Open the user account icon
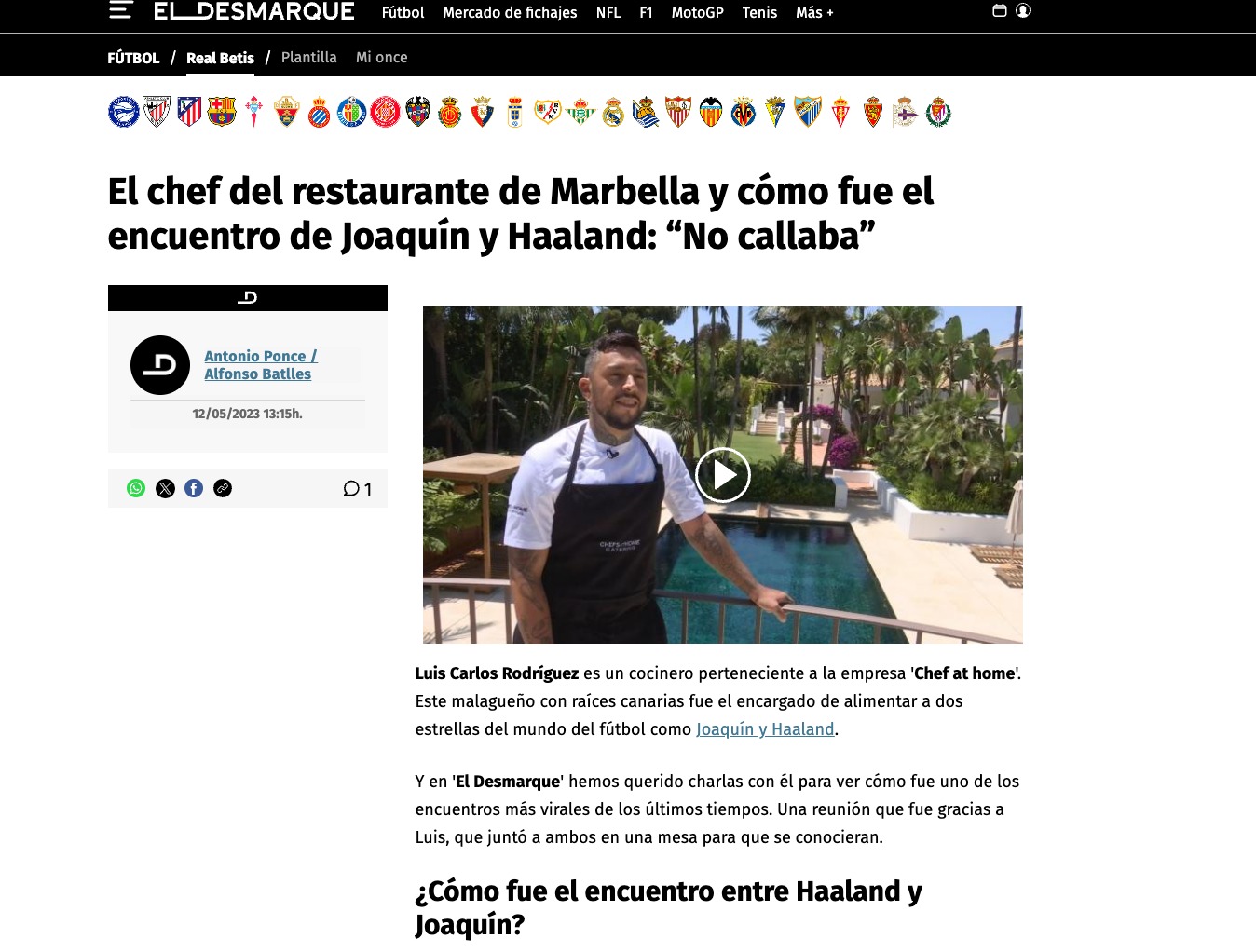 tap(1023, 10)
